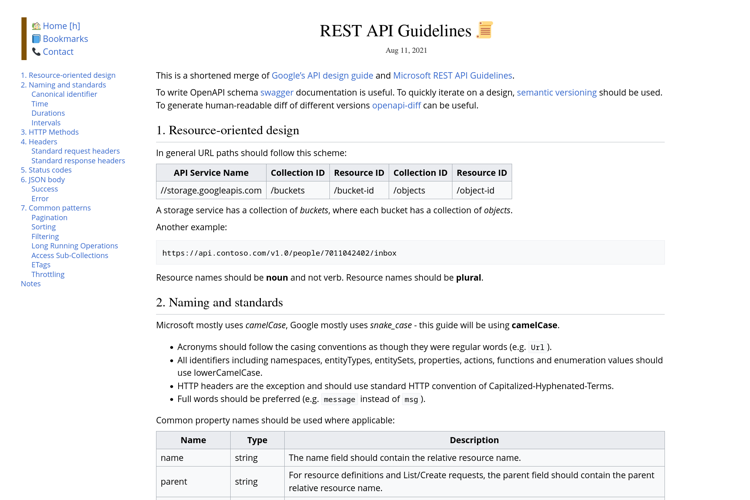Click the Bookmarks book icon
The height and width of the screenshot is (500, 750).
point(36,39)
